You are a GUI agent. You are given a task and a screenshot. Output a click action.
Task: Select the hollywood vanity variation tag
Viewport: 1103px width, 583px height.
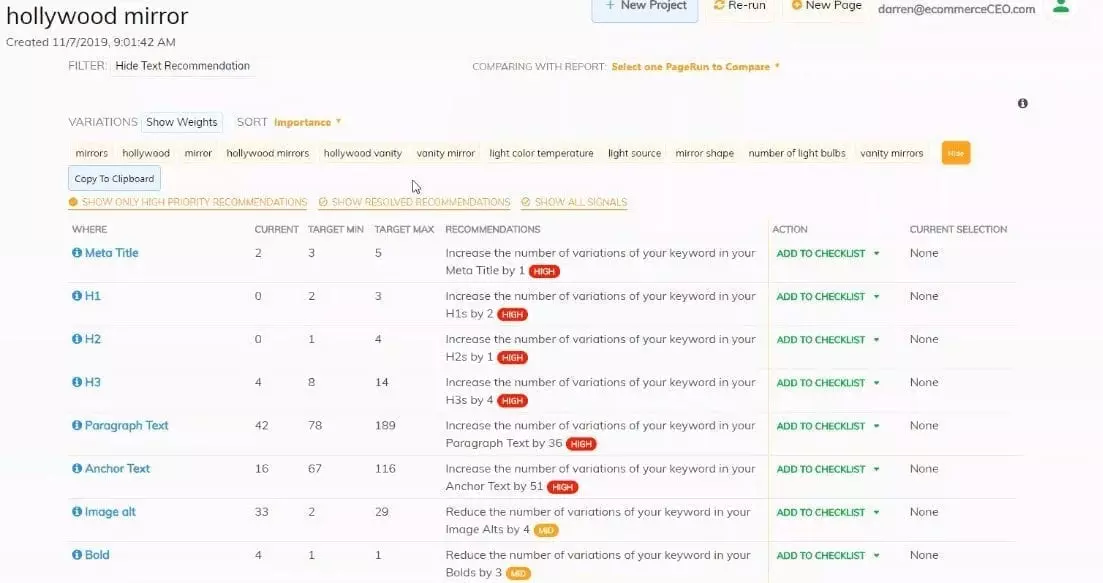362,153
